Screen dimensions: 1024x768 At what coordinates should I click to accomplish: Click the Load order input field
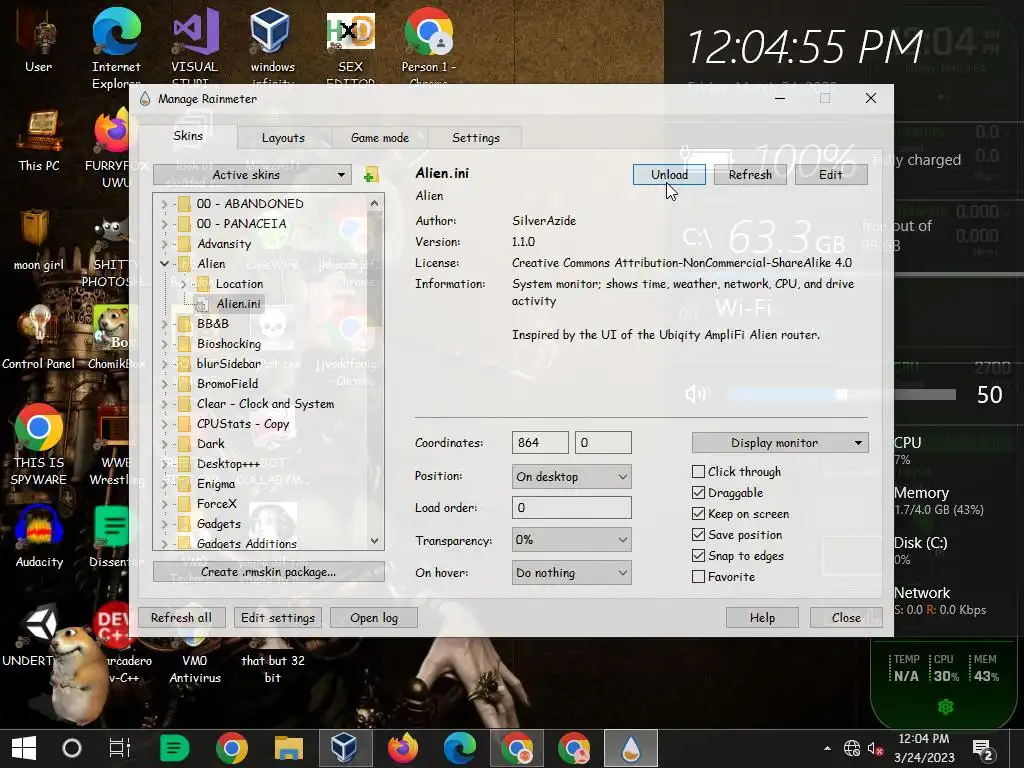point(571,507)
